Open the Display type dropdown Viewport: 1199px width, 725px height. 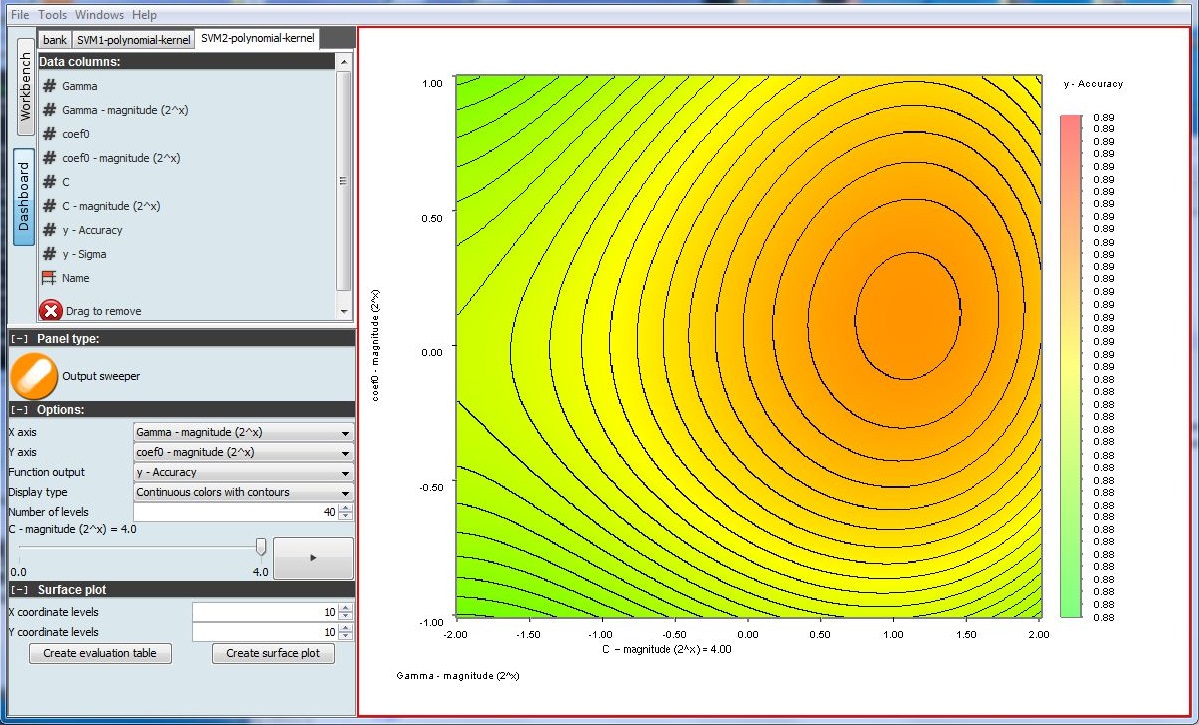pyautogui.click(x=243, y=493)
